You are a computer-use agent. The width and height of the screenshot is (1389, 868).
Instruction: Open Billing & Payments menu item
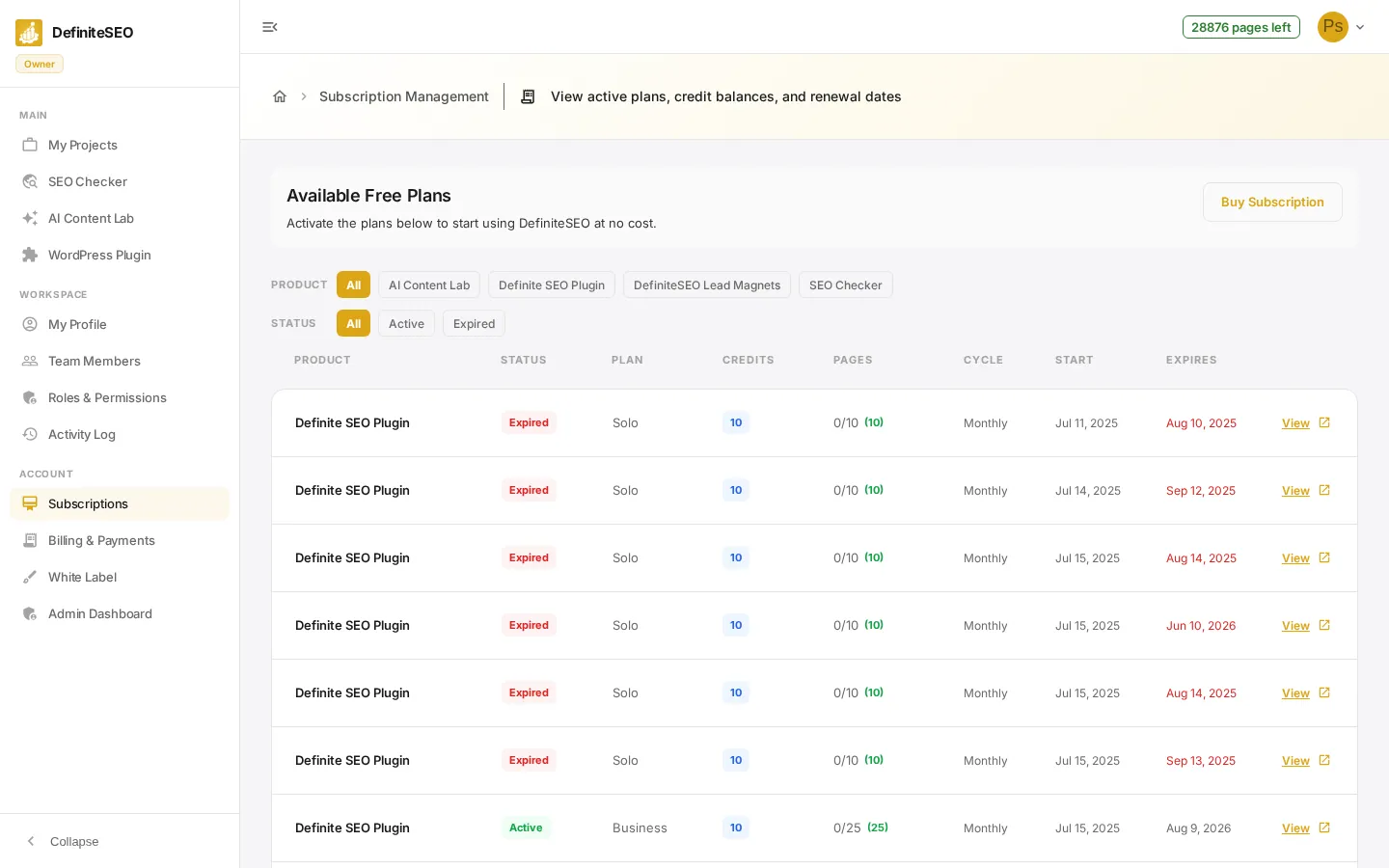(120, 540)
